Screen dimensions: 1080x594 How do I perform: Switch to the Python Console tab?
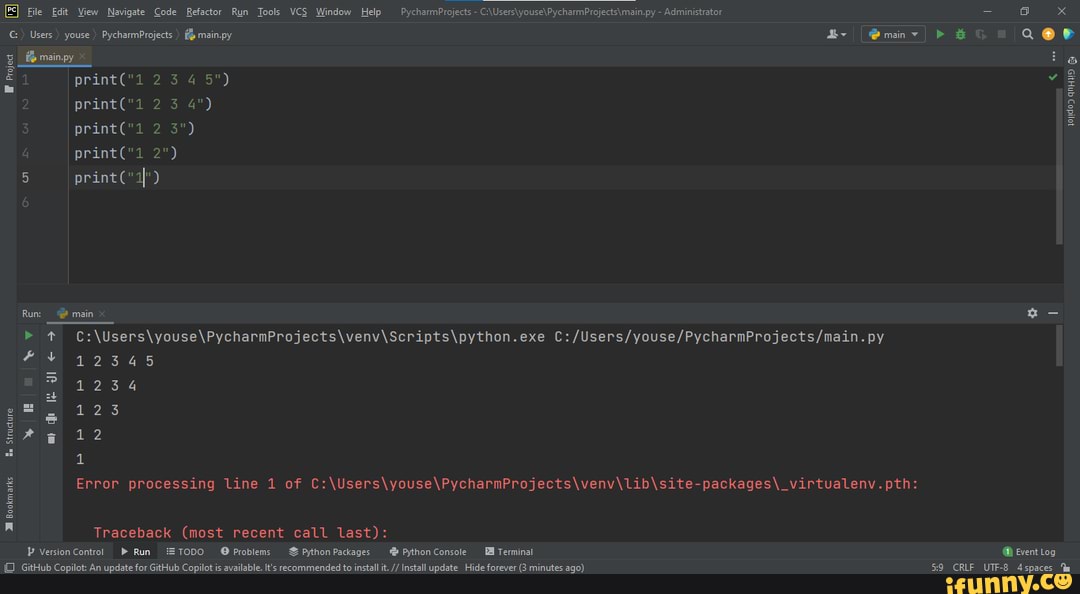(x=427, y=551)
